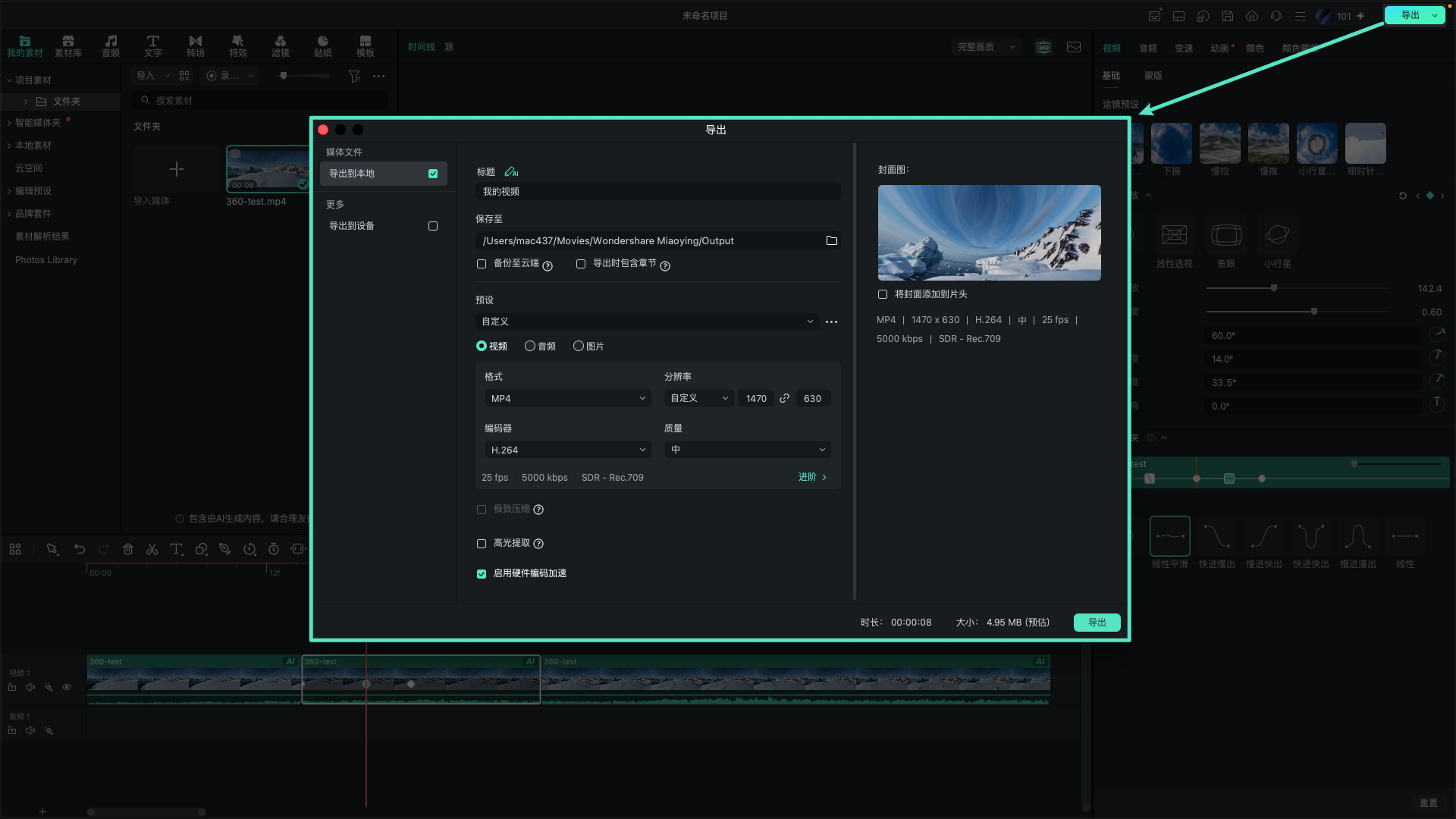This screenshot has width=1456, height=819.
Task: Click the split scissors tool in timeline toolbar
Action: pos(152,549)
